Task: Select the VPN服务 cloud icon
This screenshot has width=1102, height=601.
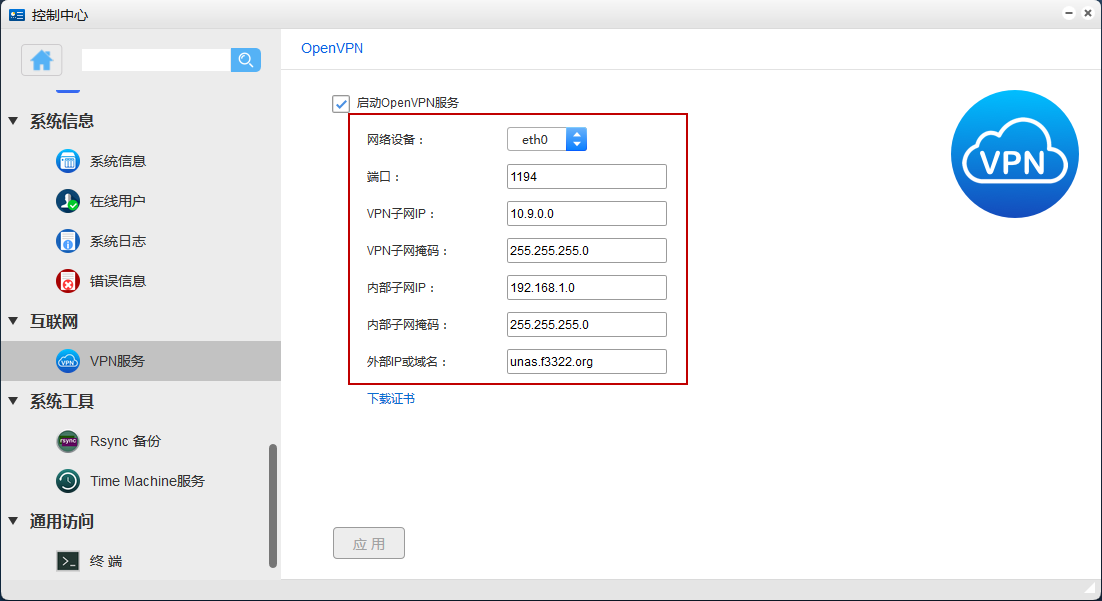Action: [x=67, y=361]
